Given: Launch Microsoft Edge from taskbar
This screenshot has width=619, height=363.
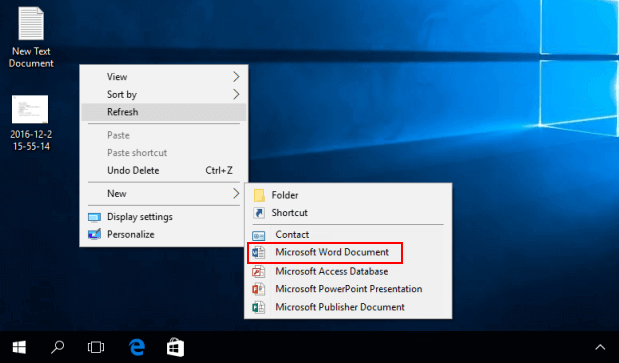Looking at the screenshot, I should tap(137, 347).
